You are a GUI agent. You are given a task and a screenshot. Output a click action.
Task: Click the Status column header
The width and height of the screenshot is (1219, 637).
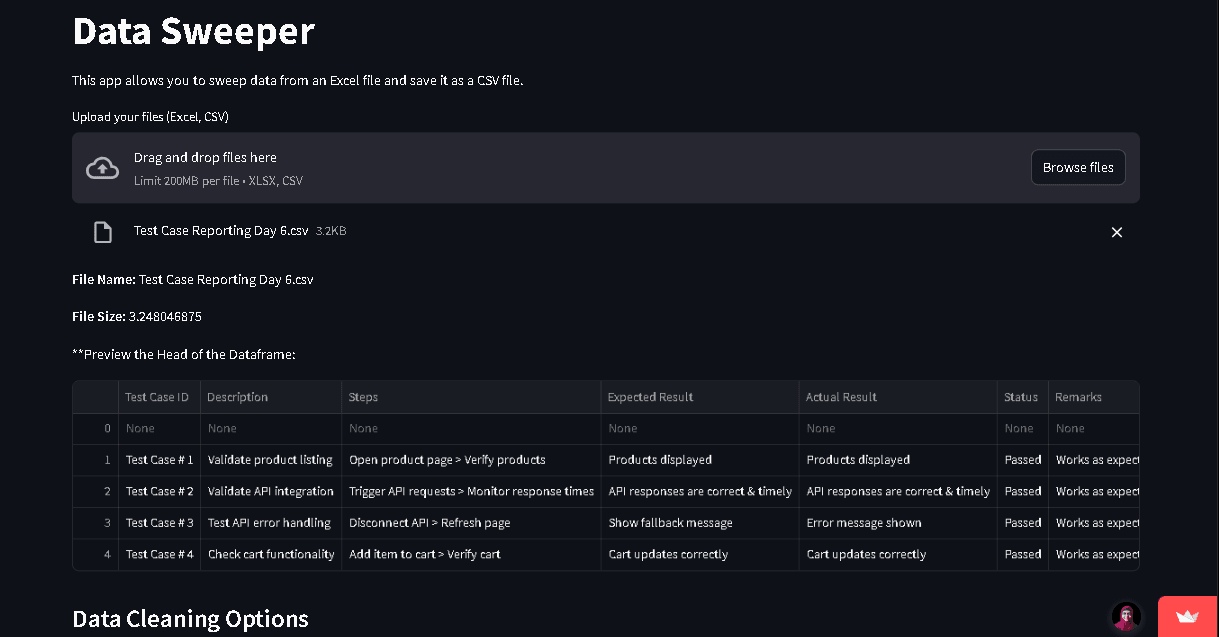(1022, 397)
